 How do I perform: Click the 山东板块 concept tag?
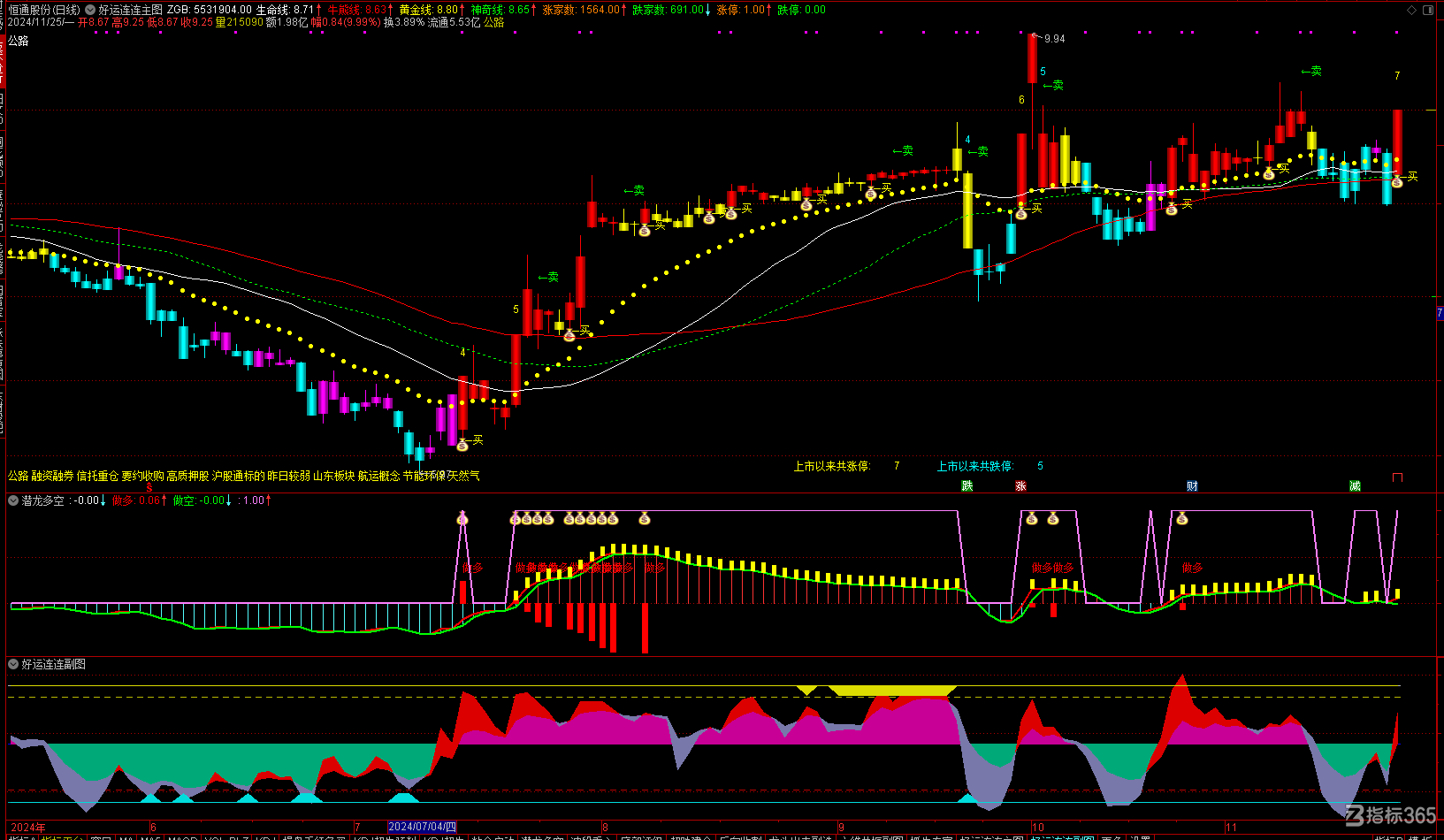(334, 476)
